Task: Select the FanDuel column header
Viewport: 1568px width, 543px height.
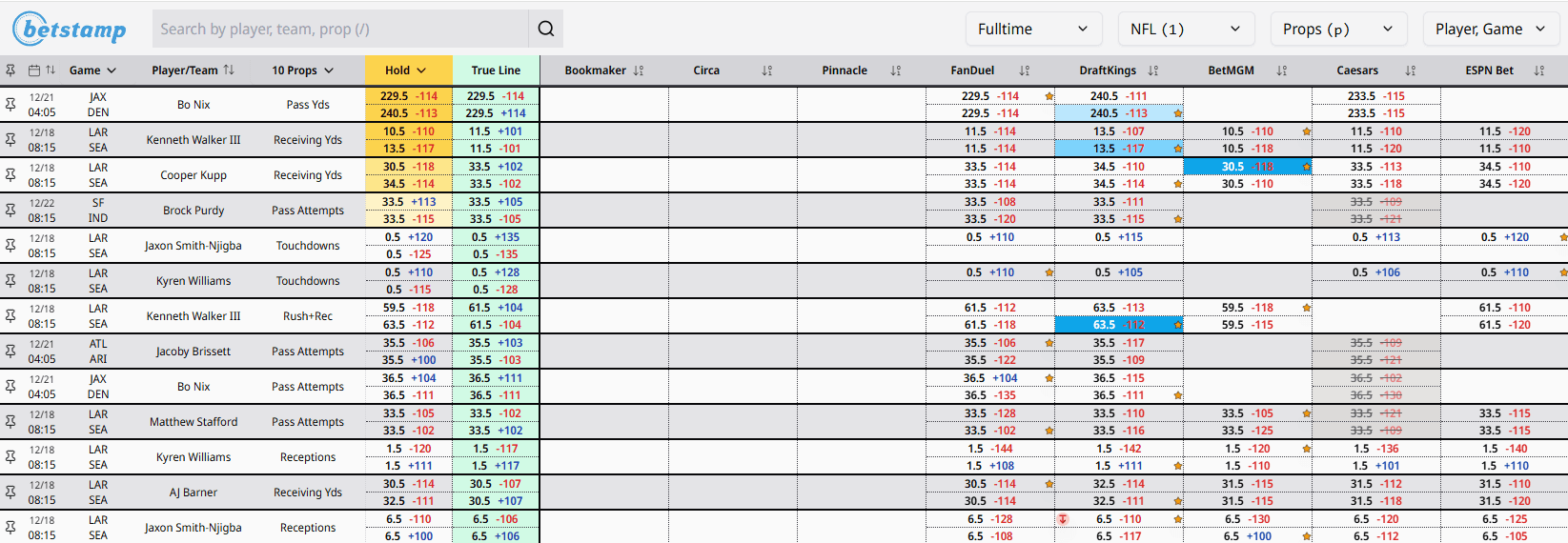Action: click(x=972, y=70)
